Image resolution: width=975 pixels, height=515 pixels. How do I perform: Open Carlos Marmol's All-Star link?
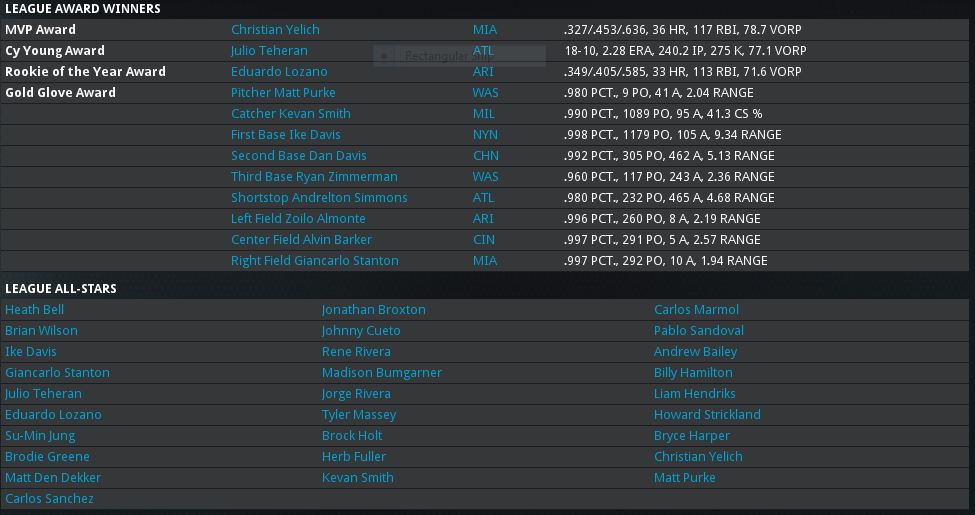click(696, 310)
